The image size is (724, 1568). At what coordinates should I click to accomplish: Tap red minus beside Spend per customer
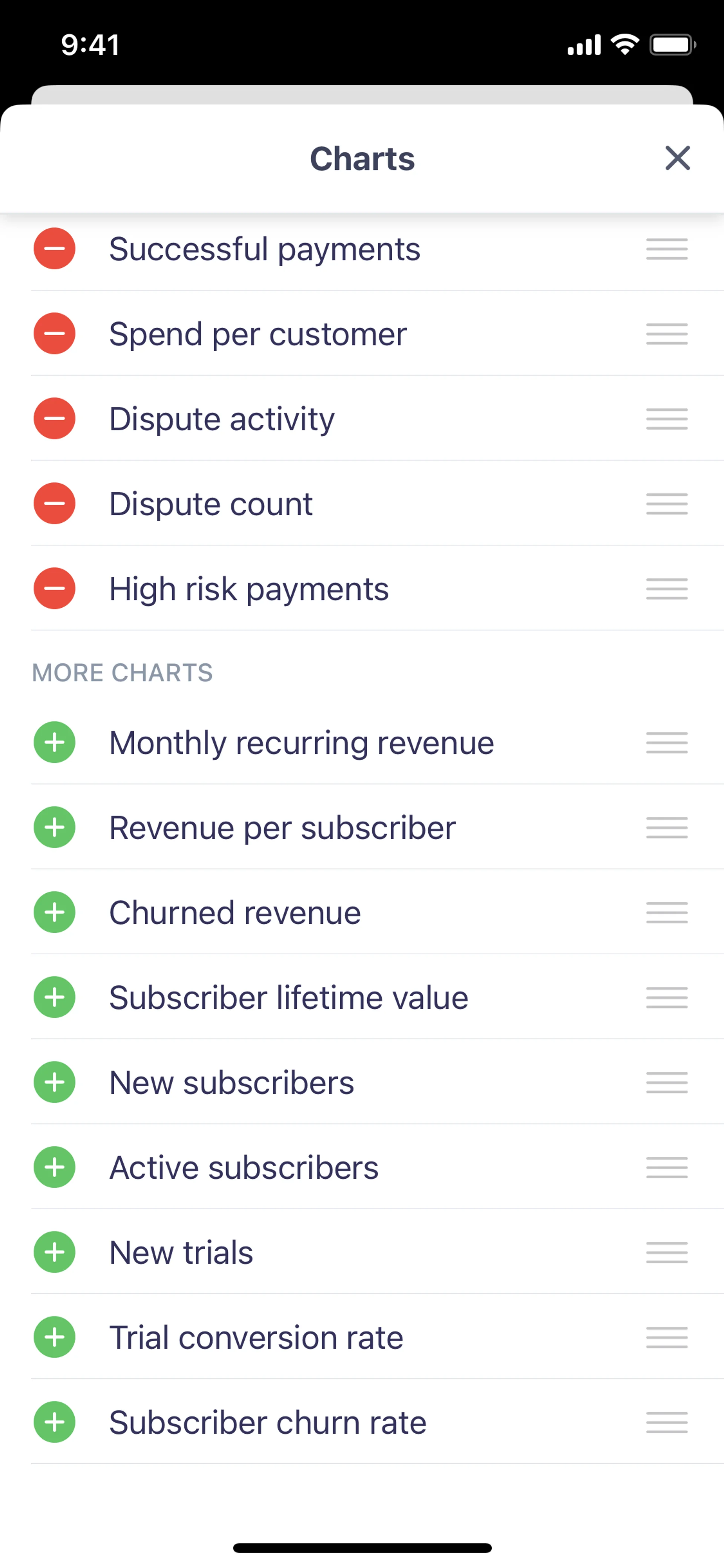pyautogui.click(x=54, y=333)
